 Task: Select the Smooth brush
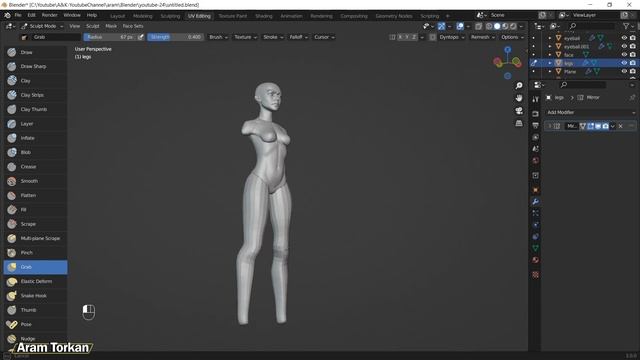coord(35,181)
